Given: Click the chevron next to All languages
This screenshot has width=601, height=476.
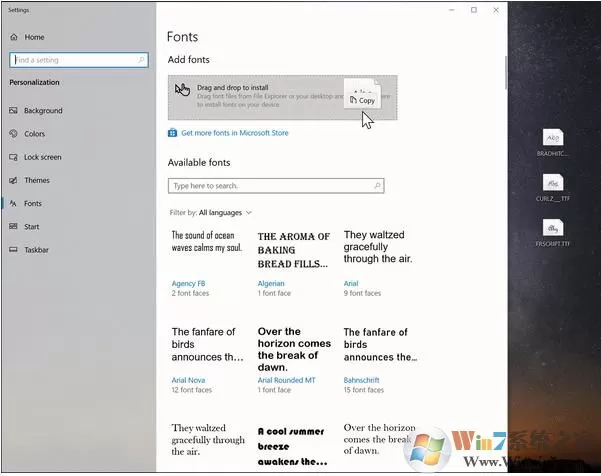Looking at the screenshot, I should 249,213.
